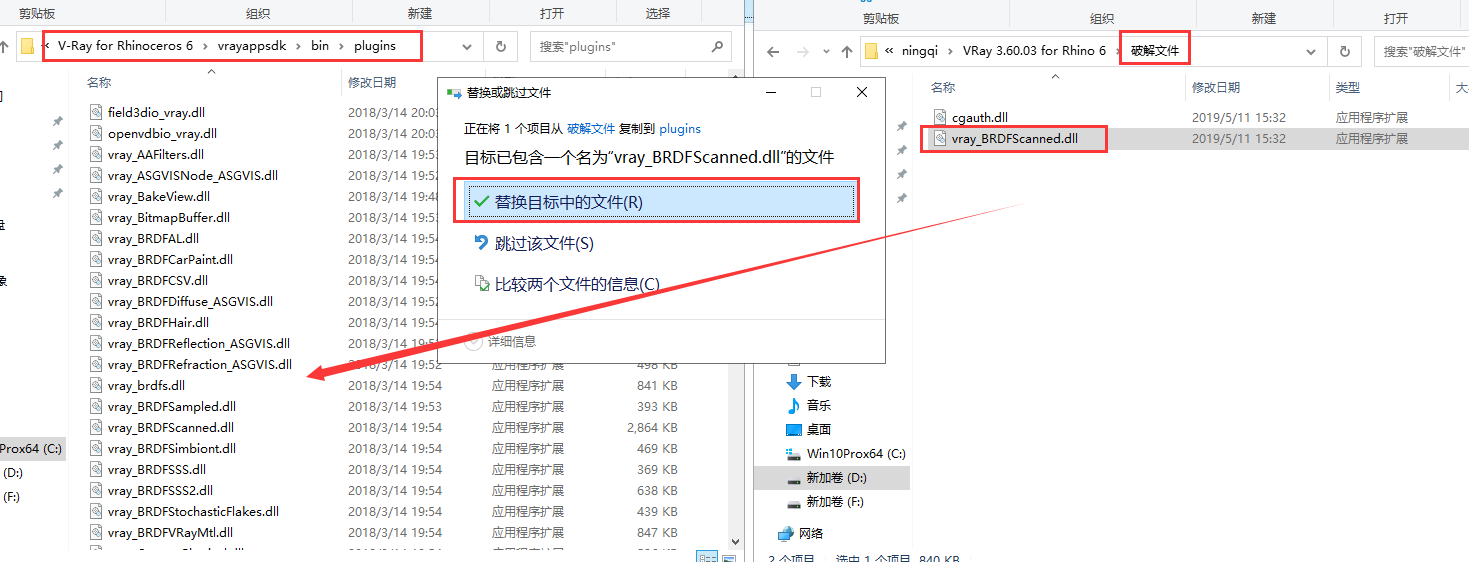Select vray_BRDFSampled.dll in plugins list
The width and height of the screenshot is (1469, 562).
[x=172, y=406]
